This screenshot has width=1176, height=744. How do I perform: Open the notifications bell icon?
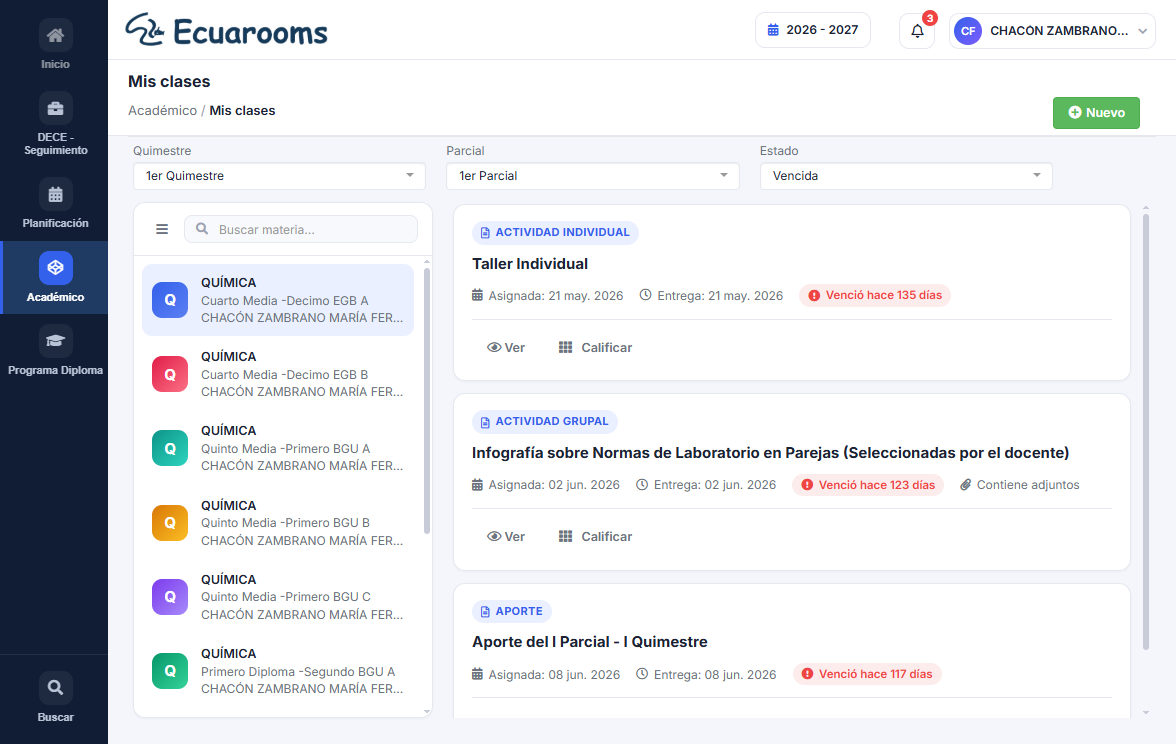[917, 31]
